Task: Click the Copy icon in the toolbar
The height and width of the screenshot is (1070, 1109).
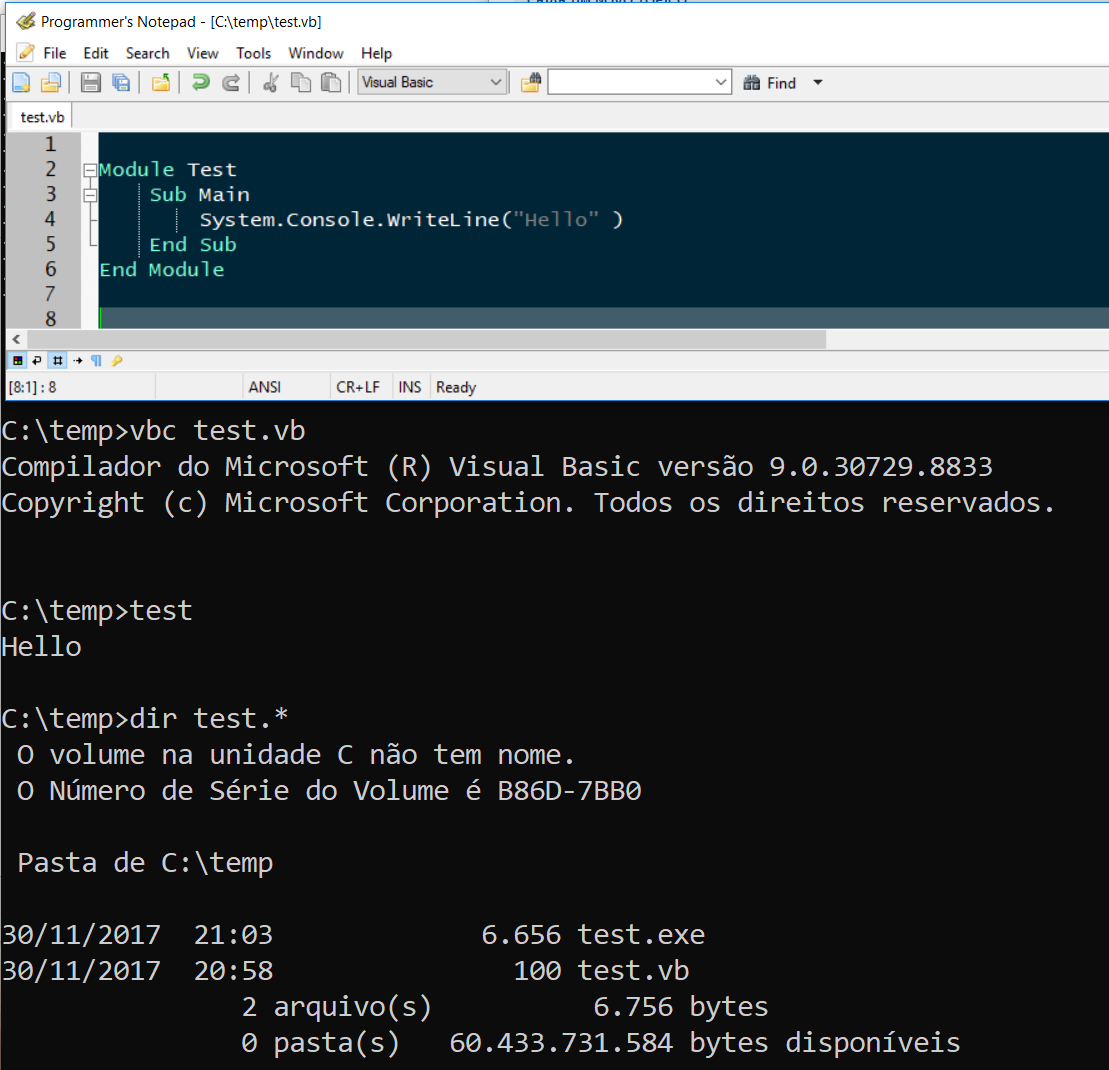Action: tap(301, 83)
